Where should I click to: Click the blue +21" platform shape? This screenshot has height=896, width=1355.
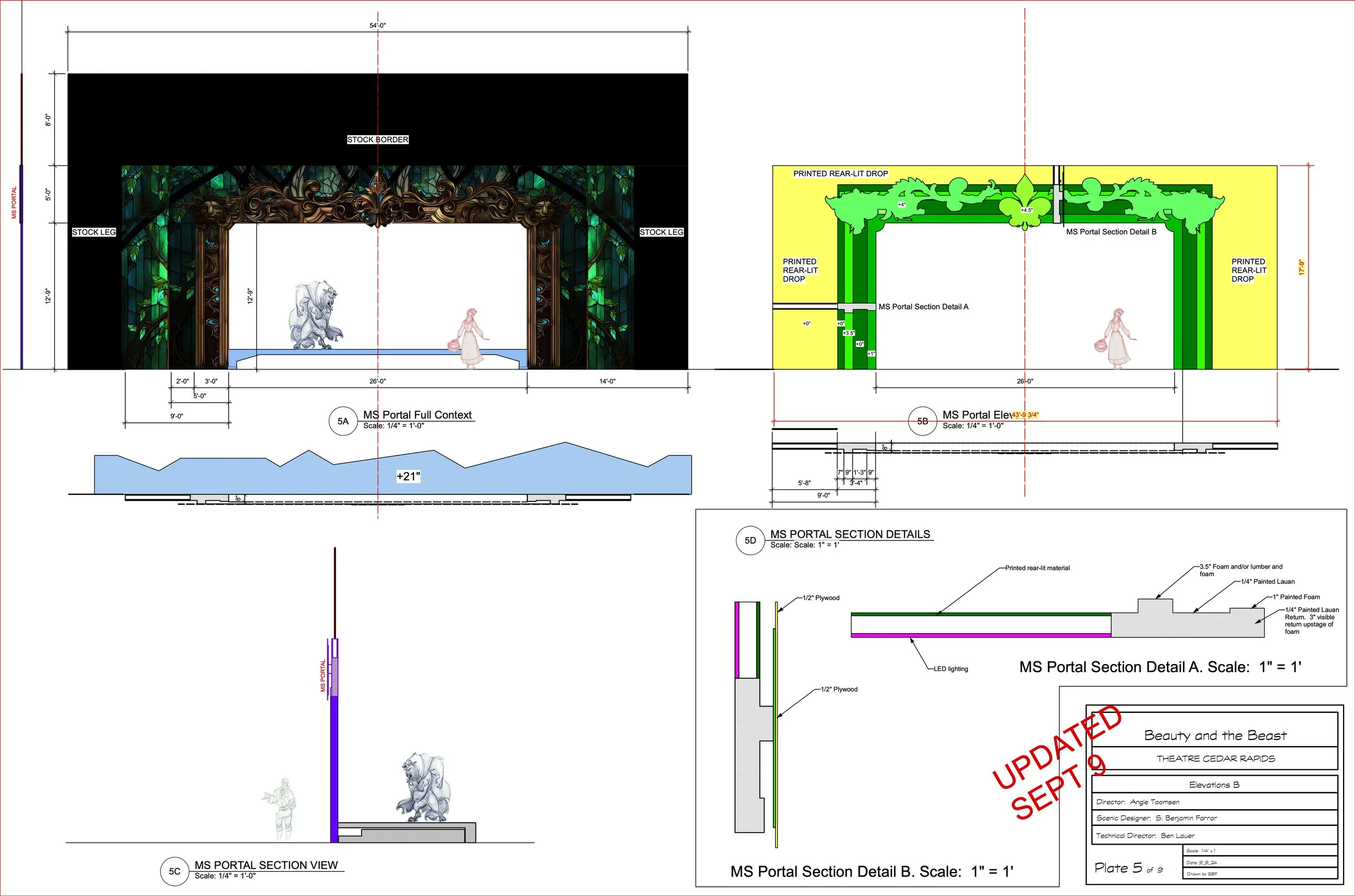coord(408,475)
